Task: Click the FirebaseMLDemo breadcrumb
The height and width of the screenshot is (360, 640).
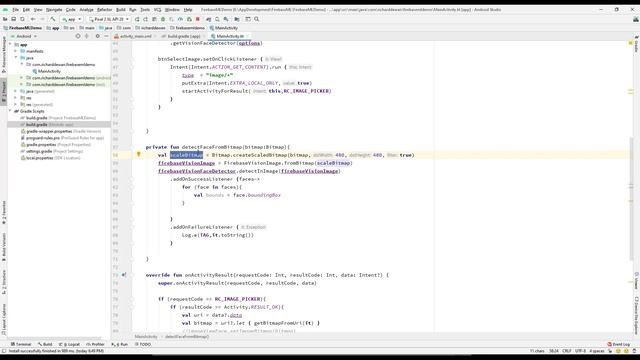Action: (23, 28)
